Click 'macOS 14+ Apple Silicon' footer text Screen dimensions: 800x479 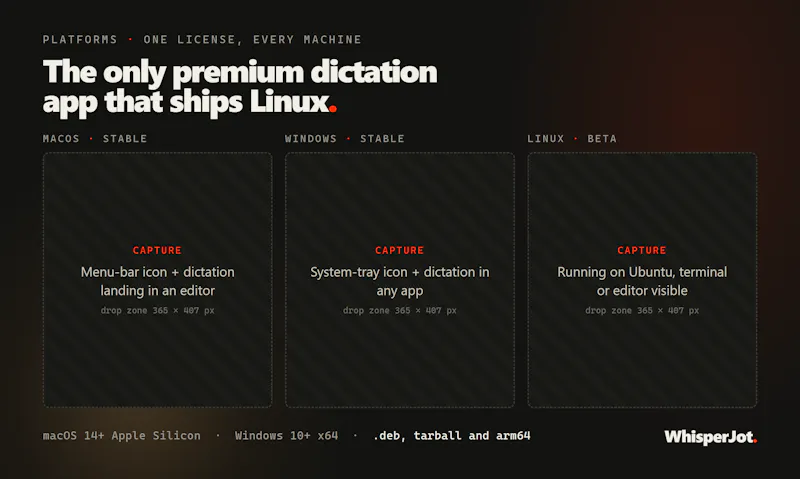tap(121, 436)
